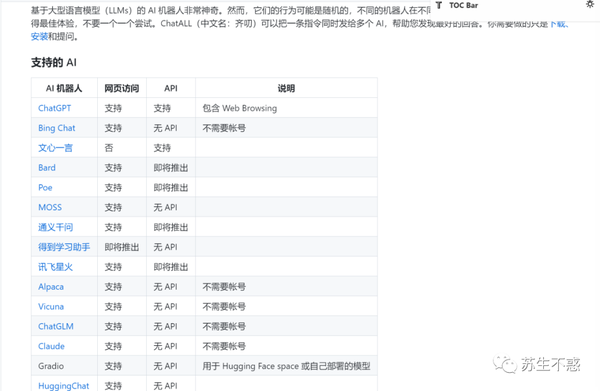This screenshot has width=600, height=391.
Task: Click the TOC Bar T logo icon
Action: click(439, 5)
